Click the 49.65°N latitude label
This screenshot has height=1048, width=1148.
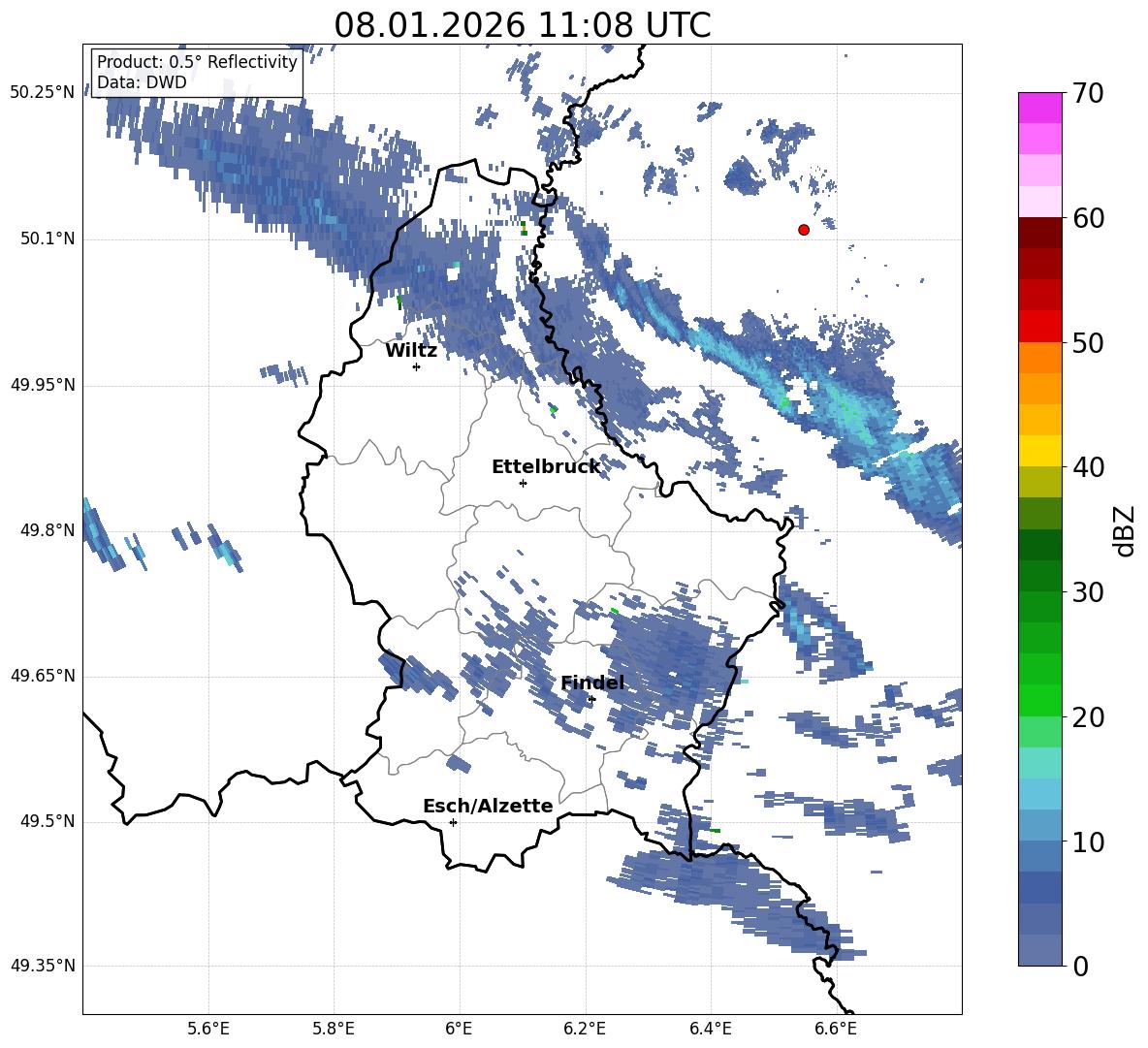43,675
